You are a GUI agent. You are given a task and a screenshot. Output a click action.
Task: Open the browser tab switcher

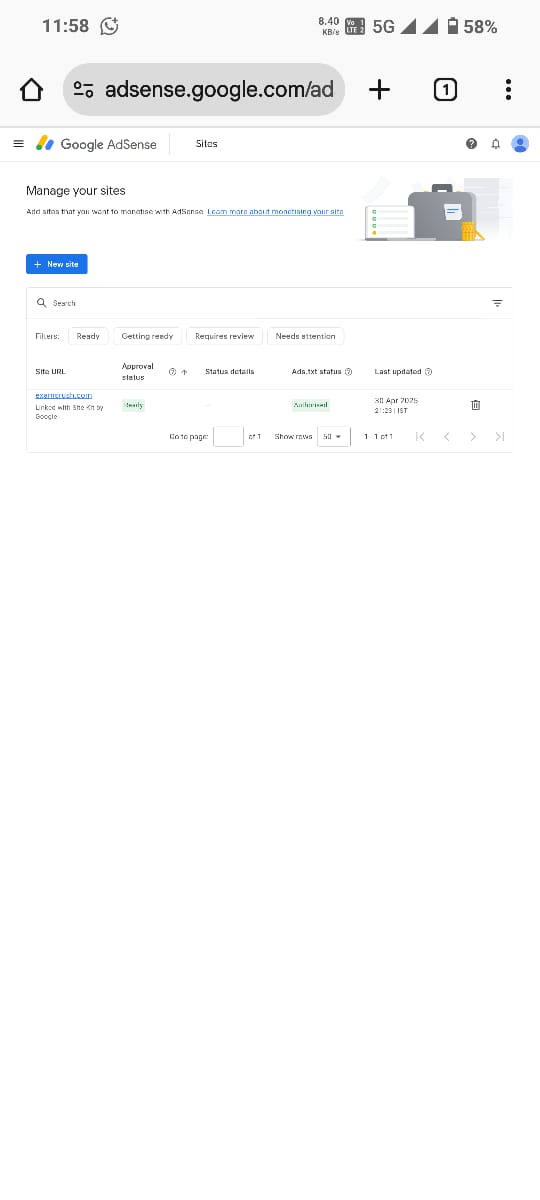click(445, 90)
